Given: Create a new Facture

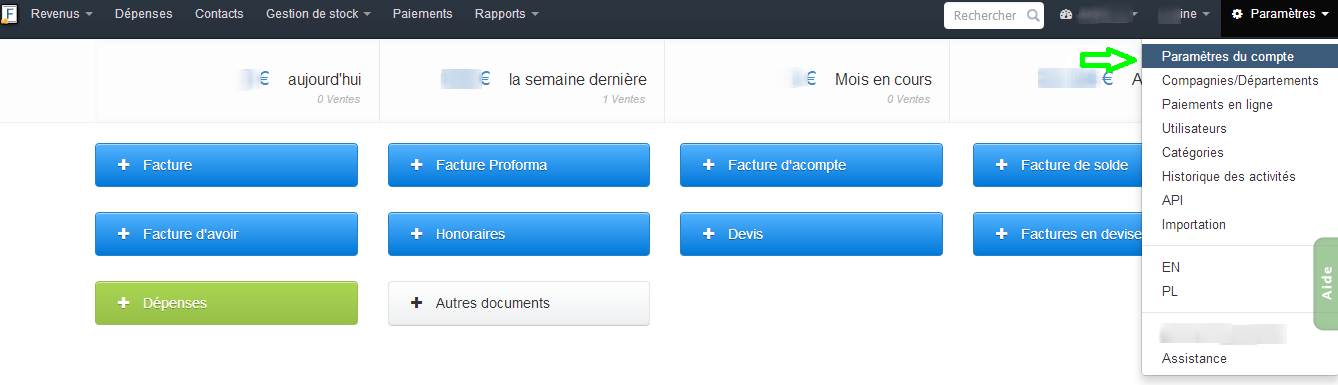Looking at the screenshot, I should pyautogui.click(x=226, y=165).
